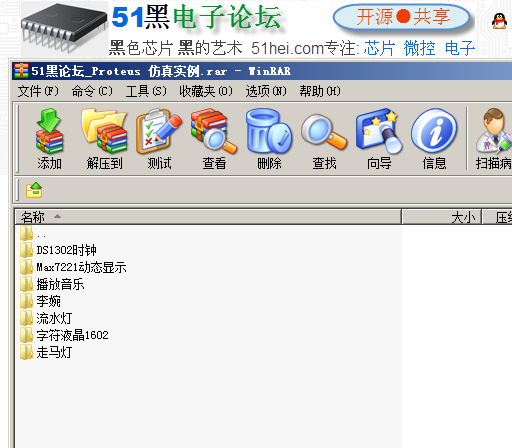This screenshot has height=448, width=512.
Task: Select folder icon of Max7221动态显示
Action: (x=26, y=267)
